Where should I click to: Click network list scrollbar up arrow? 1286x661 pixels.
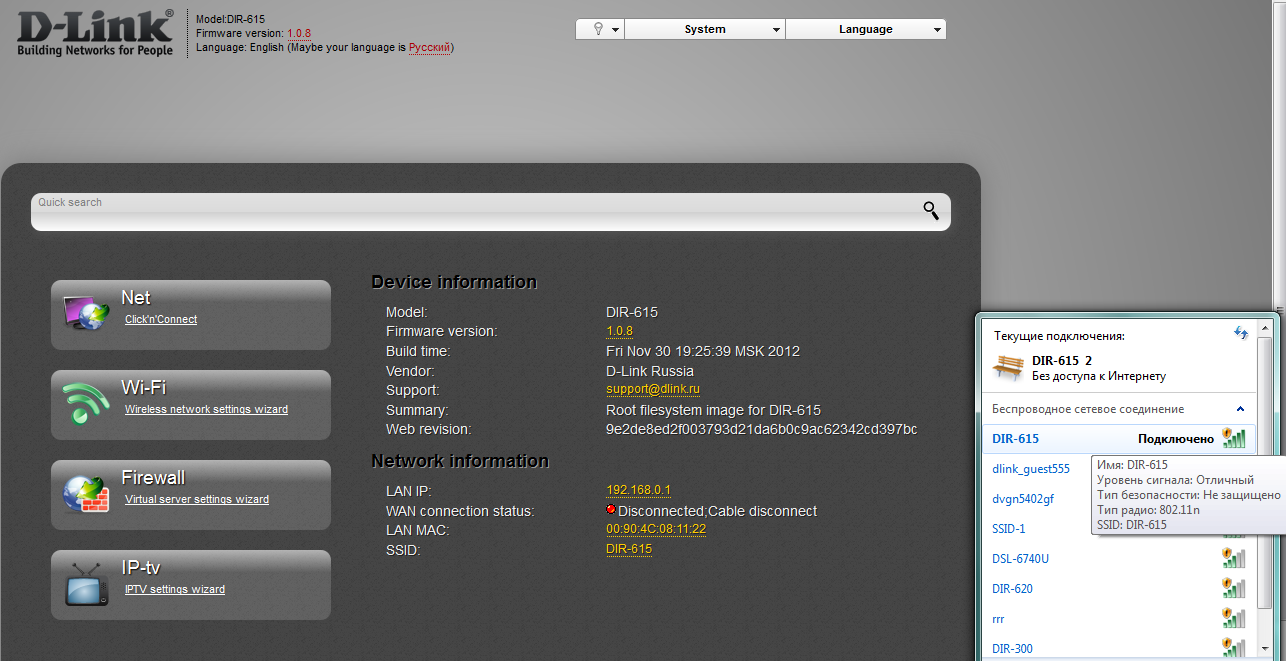pos(1264,329)
